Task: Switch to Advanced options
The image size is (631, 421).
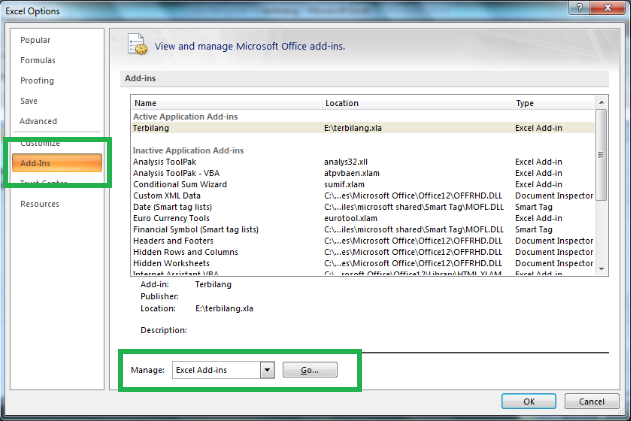Action: (x=38, y=121)
